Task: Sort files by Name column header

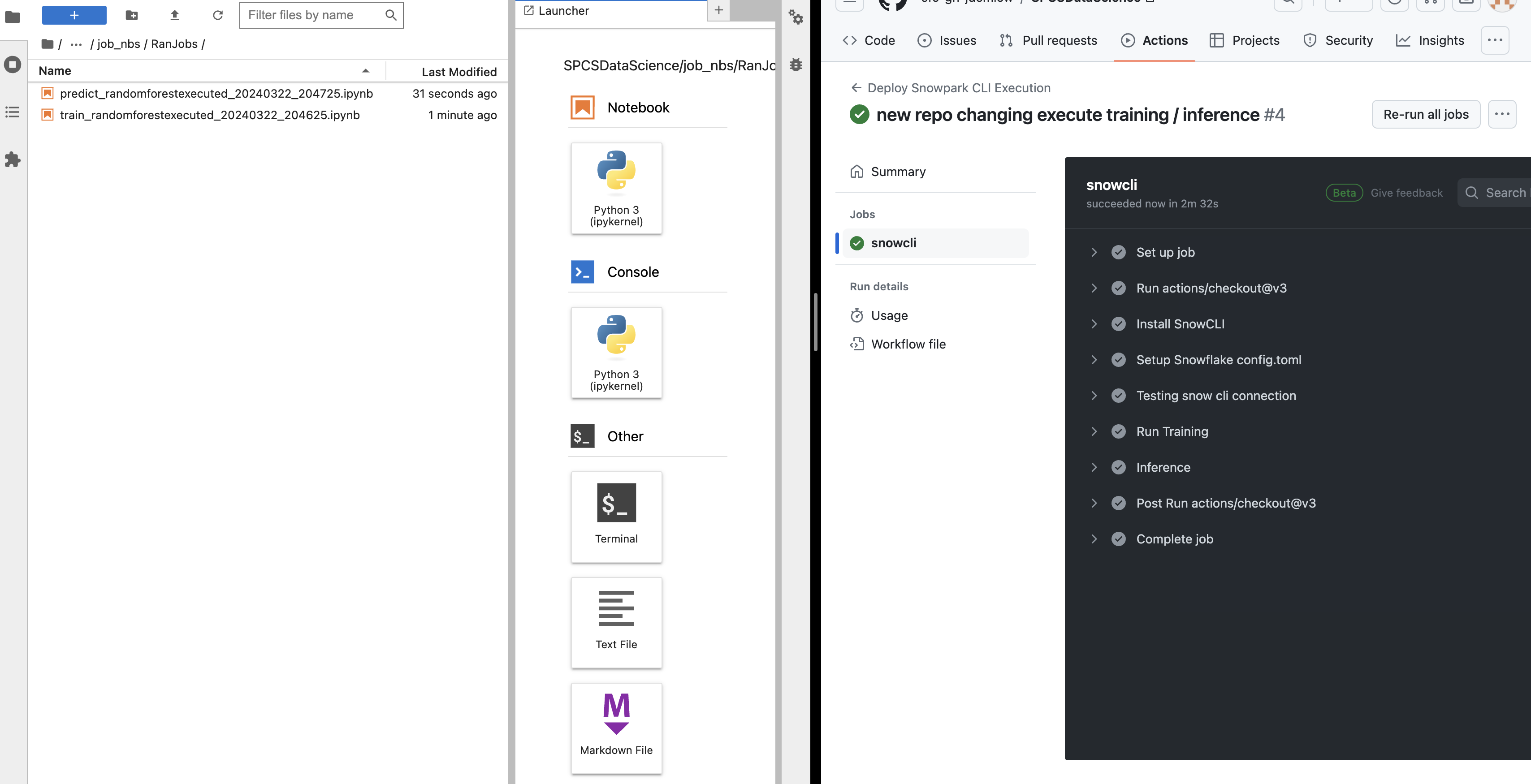Action: (x=55, y=71)
